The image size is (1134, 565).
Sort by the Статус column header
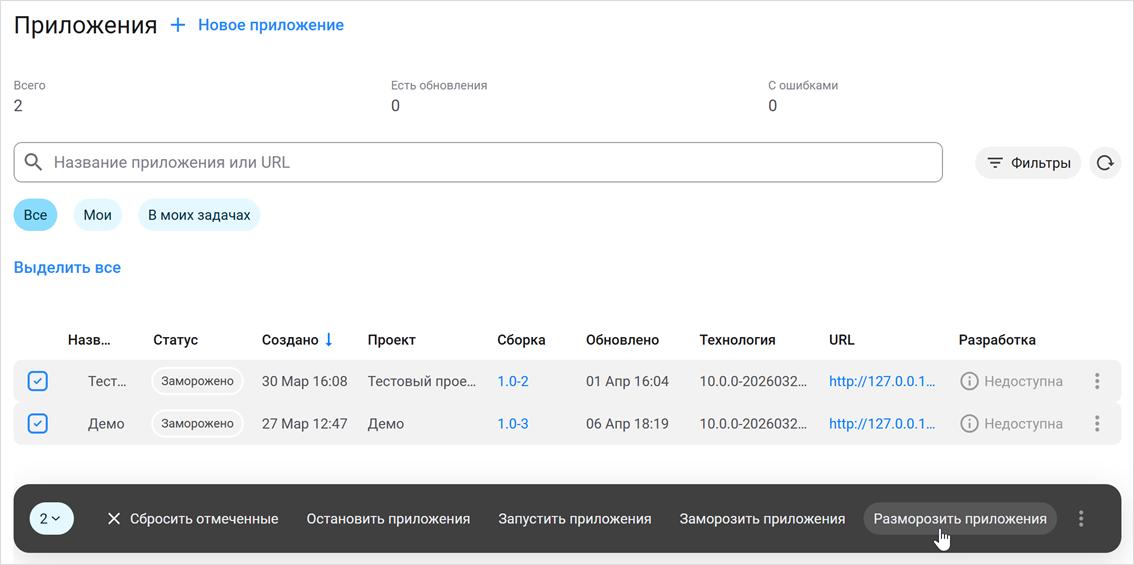tap(175, 340)
